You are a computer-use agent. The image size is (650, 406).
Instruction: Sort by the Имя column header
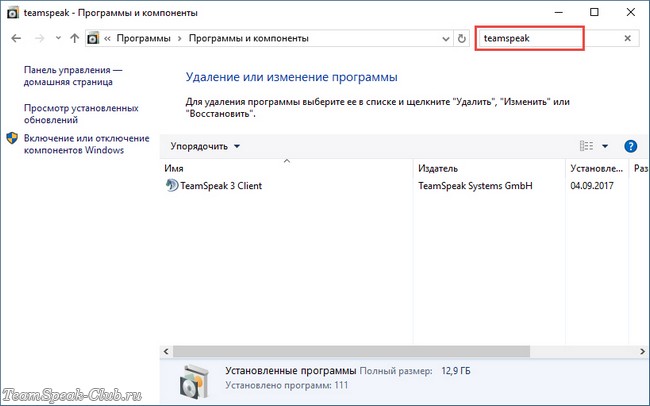(286, 168)
